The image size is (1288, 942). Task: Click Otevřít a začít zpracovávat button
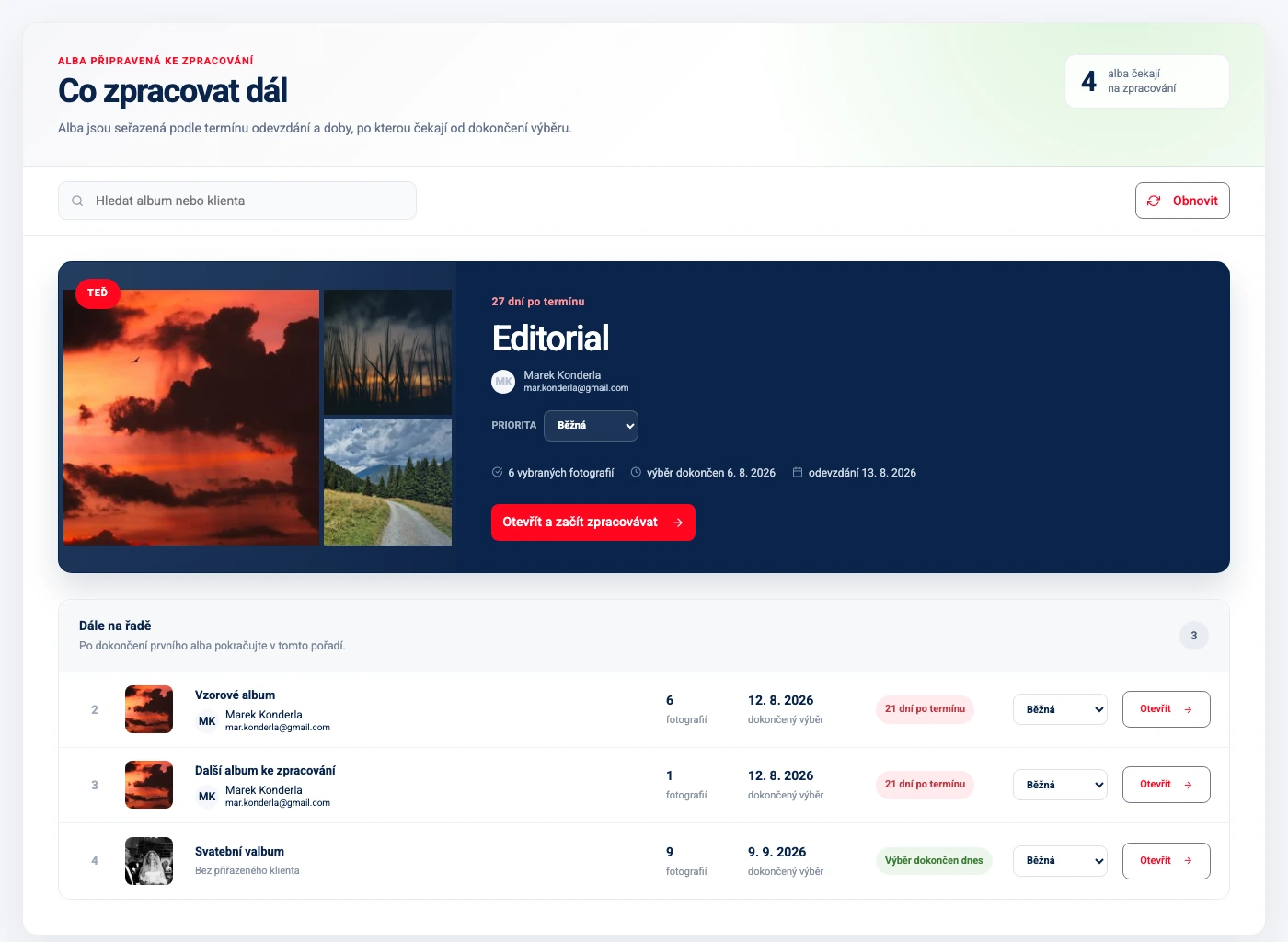(x=593, y=523)
